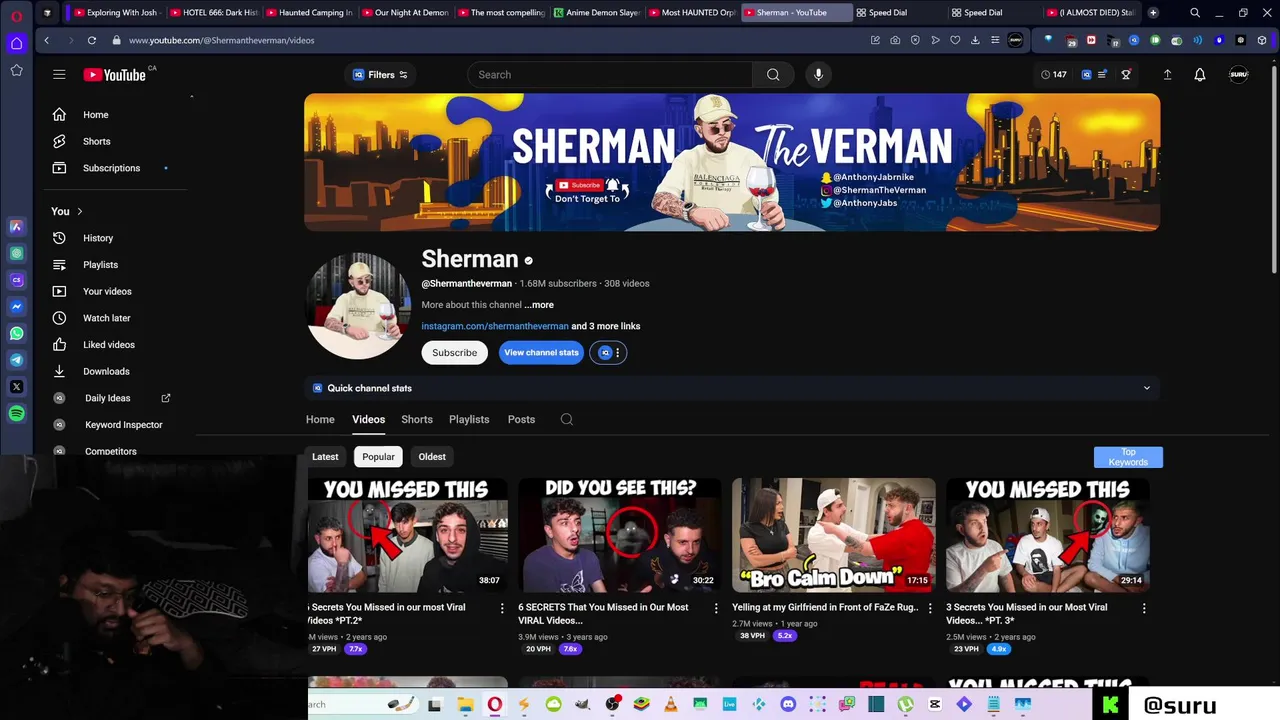Viewport: 1280px width, 720px height.
Task: Subscribe to the Sherman channel
Action: pyautogui.click(x=455, y=352)
